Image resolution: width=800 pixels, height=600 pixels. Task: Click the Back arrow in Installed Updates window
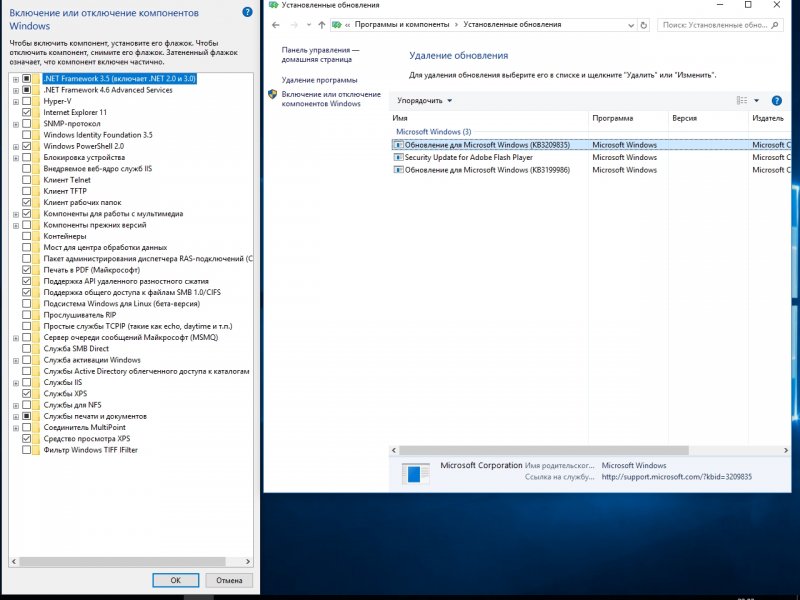pos(276,24)
